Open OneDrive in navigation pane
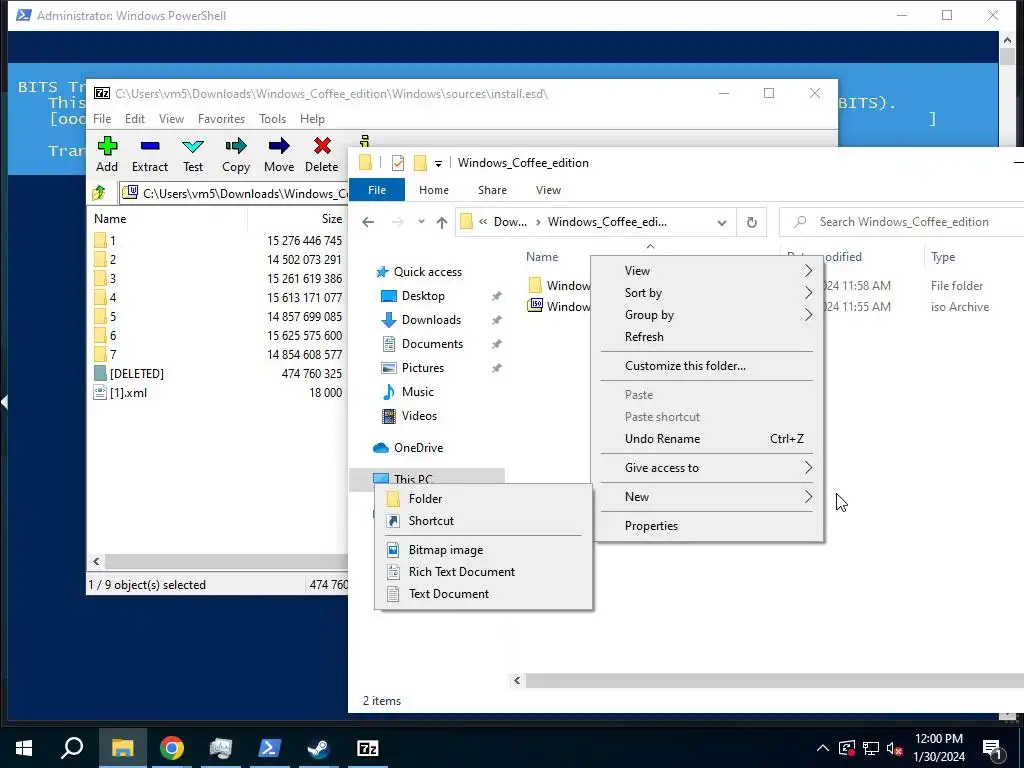The width and height of the screenshot is (1024, 768). [x=418, y=448]
